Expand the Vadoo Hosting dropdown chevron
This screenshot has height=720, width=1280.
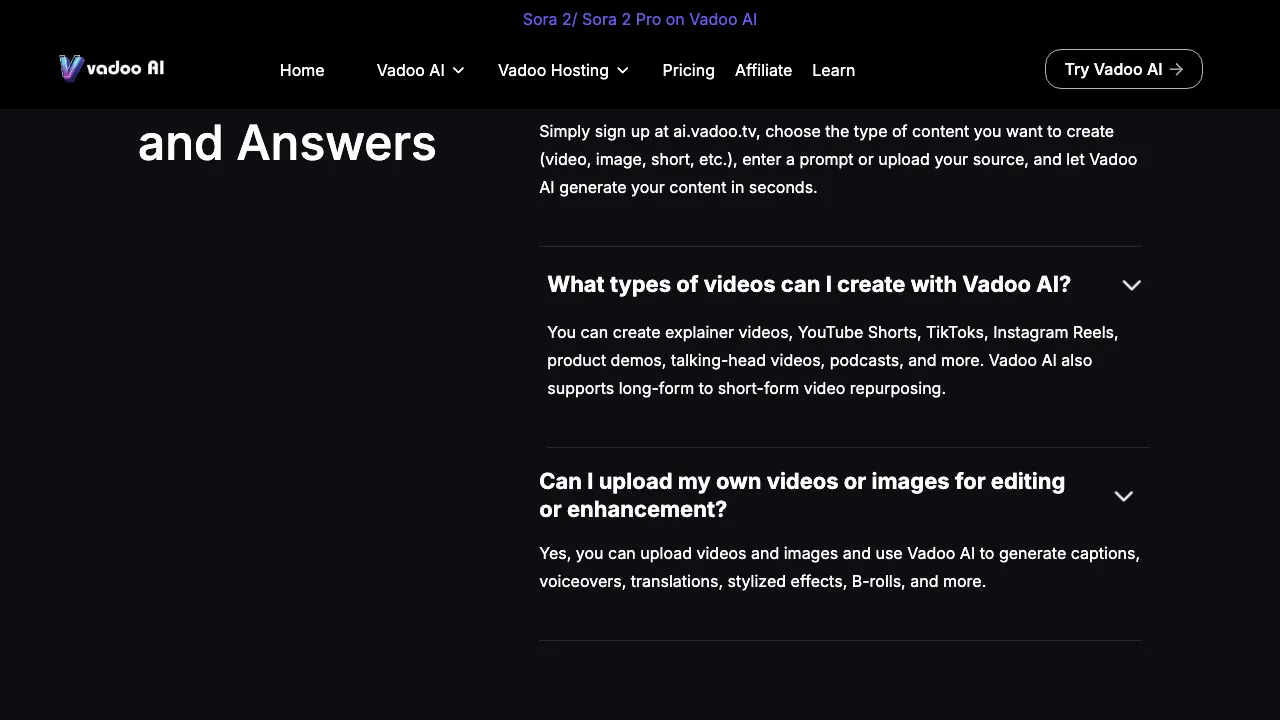623,70
